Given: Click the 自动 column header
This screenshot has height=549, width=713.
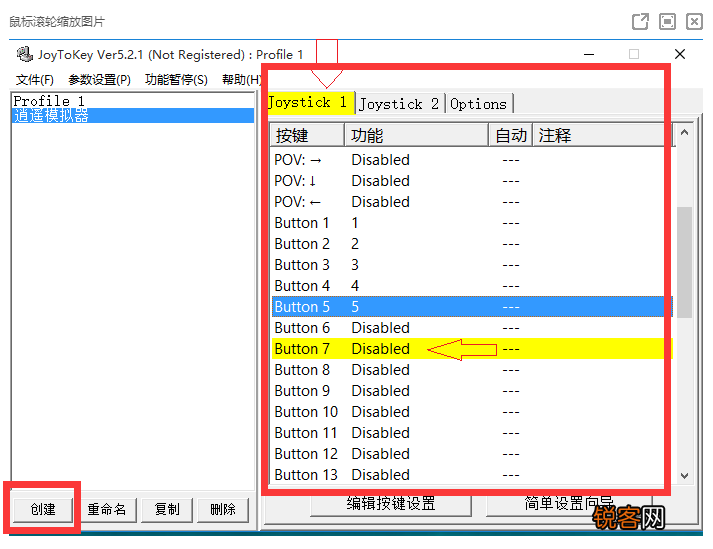Looking at the screenshot, I should click(511, 135).
